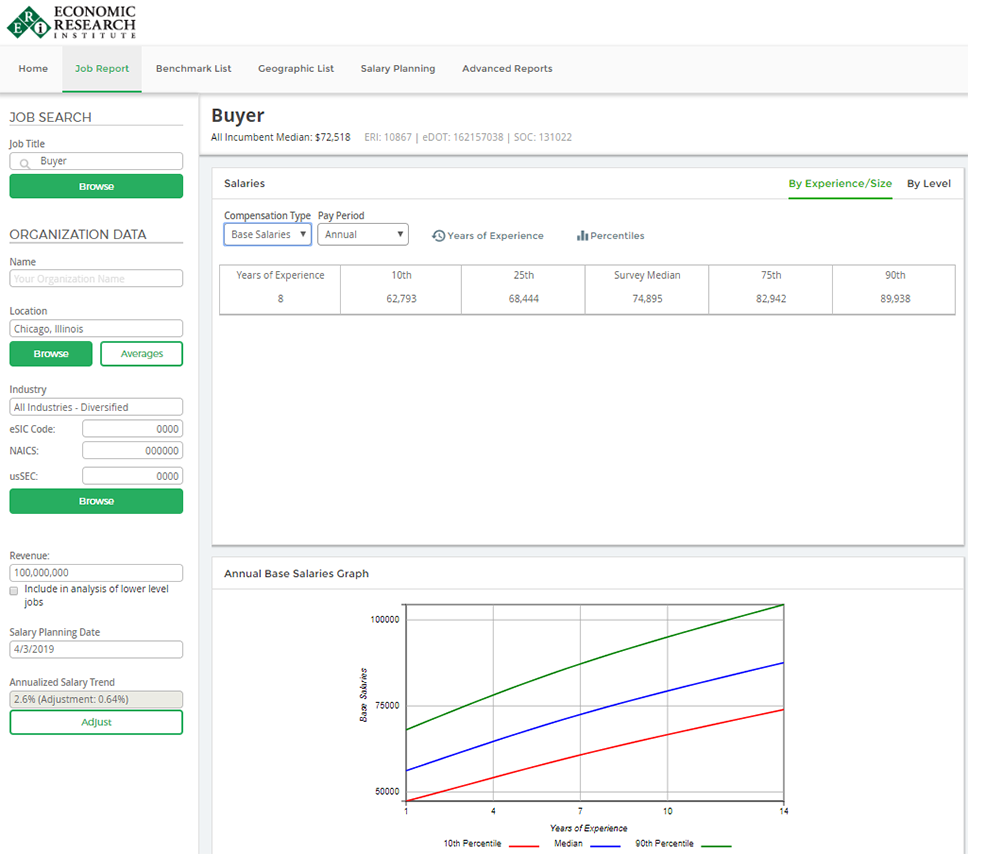1000x854 pixels.
Task: Click Browse under Job Title
Action: click(x=96, y=186)
